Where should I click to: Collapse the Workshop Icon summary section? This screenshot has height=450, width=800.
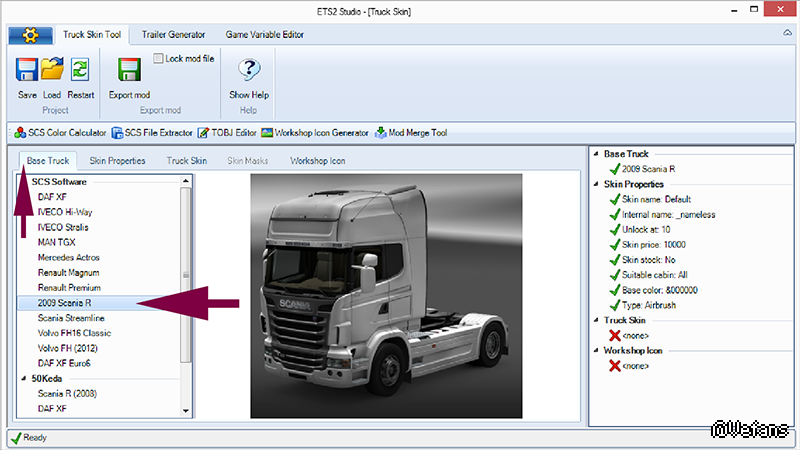[x=595, y=350]
